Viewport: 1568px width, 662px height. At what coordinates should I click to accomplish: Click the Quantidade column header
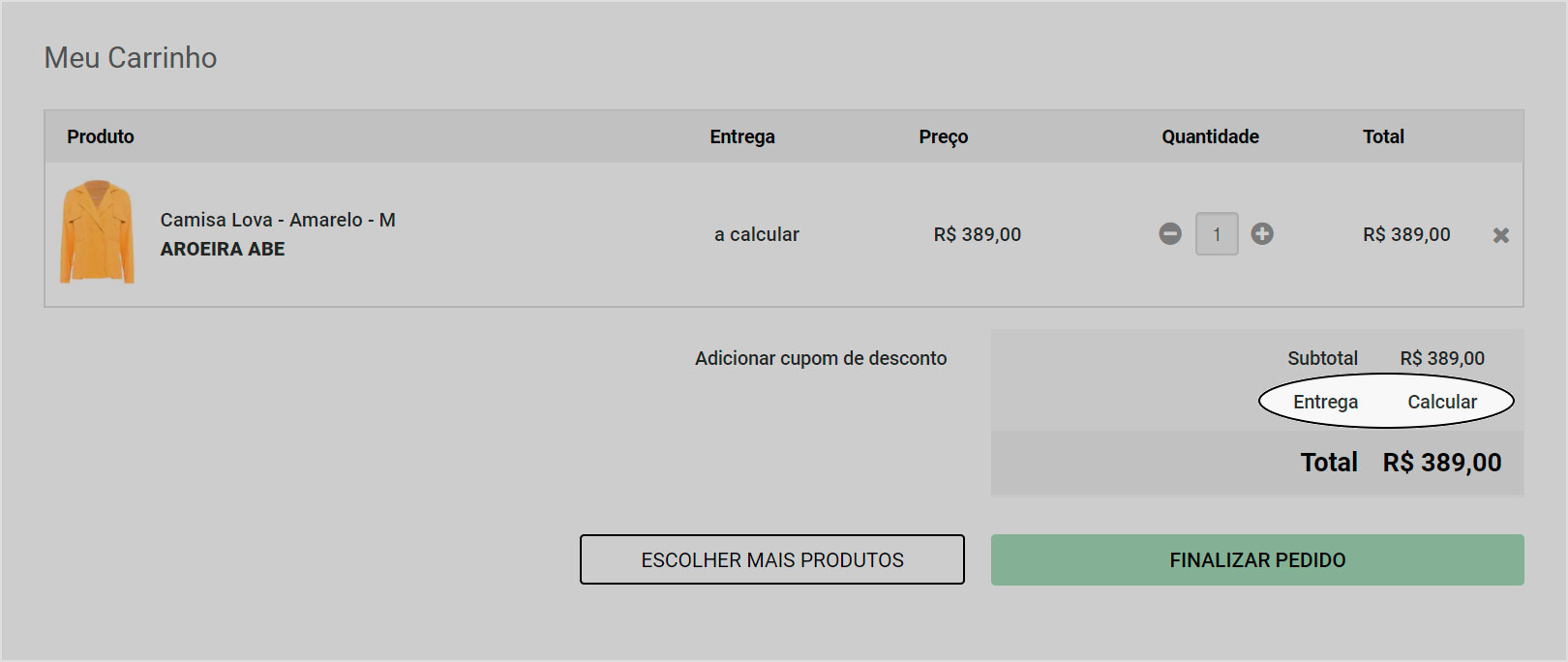[x=1210, y=136]
